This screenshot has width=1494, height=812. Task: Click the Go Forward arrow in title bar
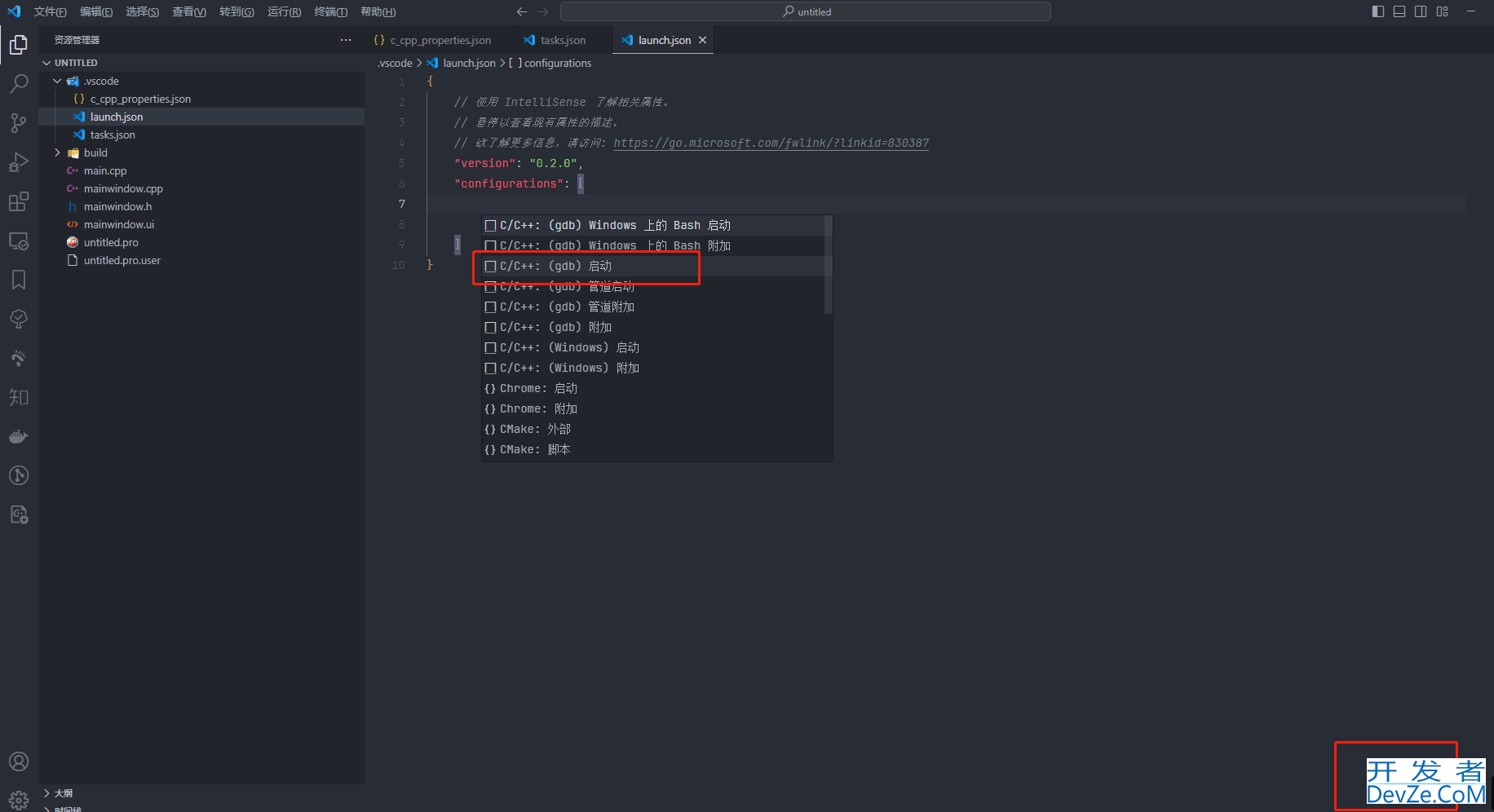coord(543,11)
